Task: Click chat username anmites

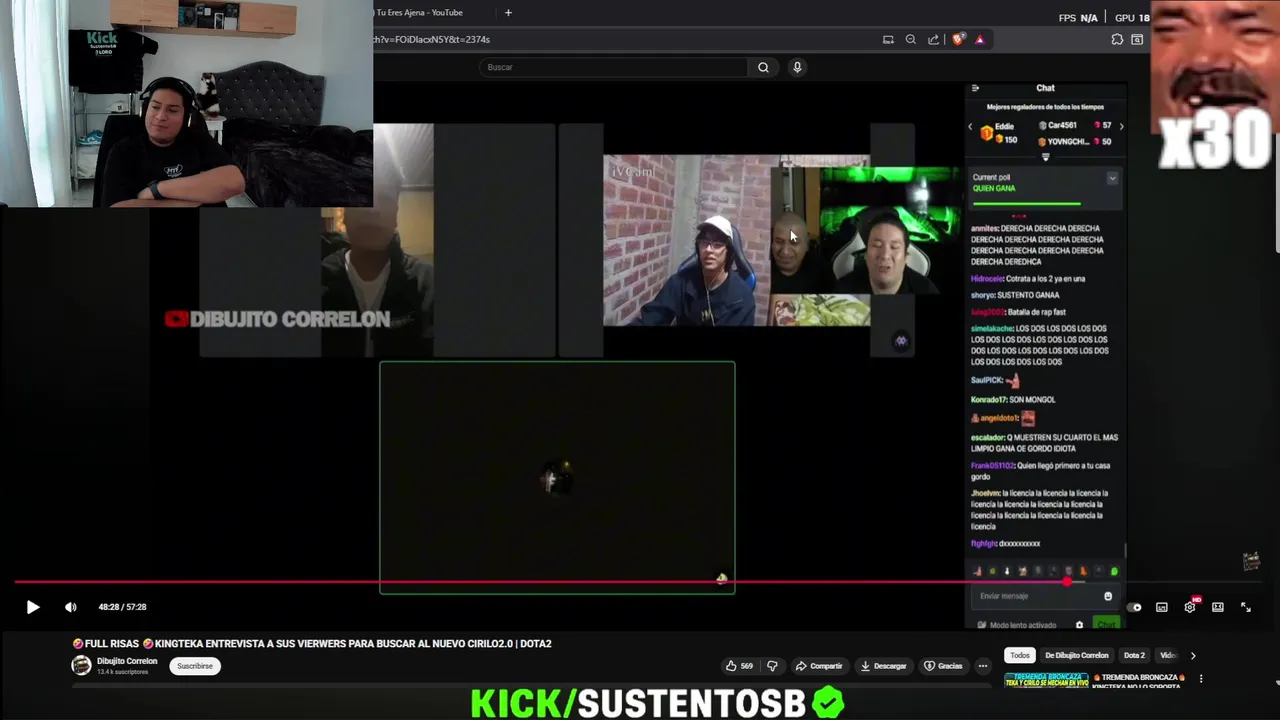Action: tap(984, 229)
